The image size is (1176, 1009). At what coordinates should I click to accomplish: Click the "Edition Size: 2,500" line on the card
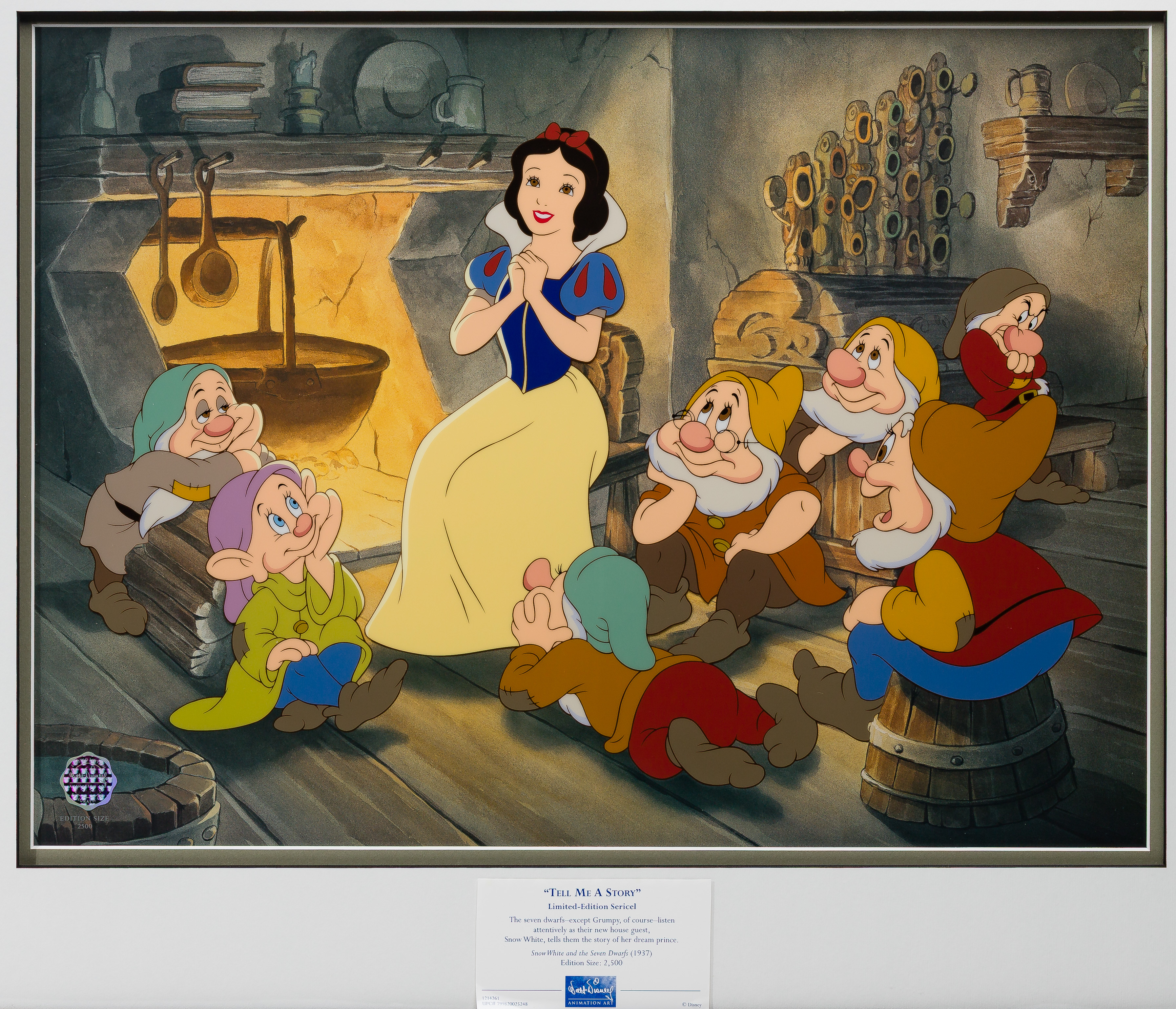click(592, 962)
